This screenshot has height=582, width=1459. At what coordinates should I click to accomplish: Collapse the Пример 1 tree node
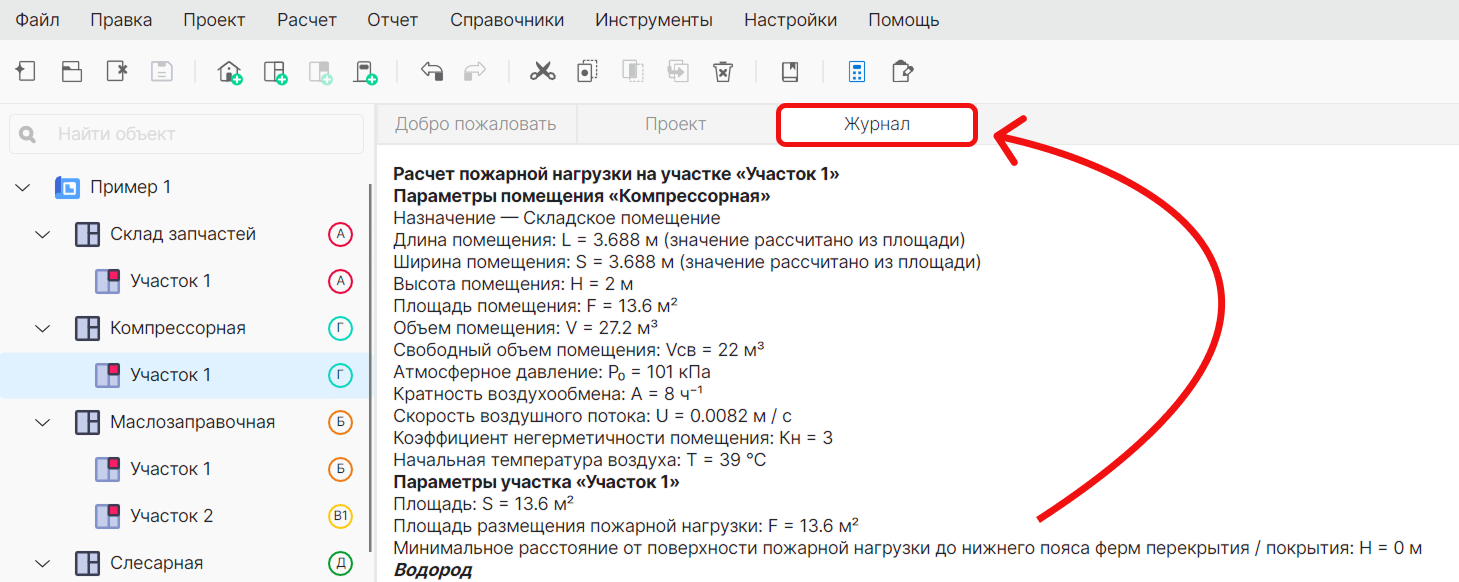pos(23,187)
